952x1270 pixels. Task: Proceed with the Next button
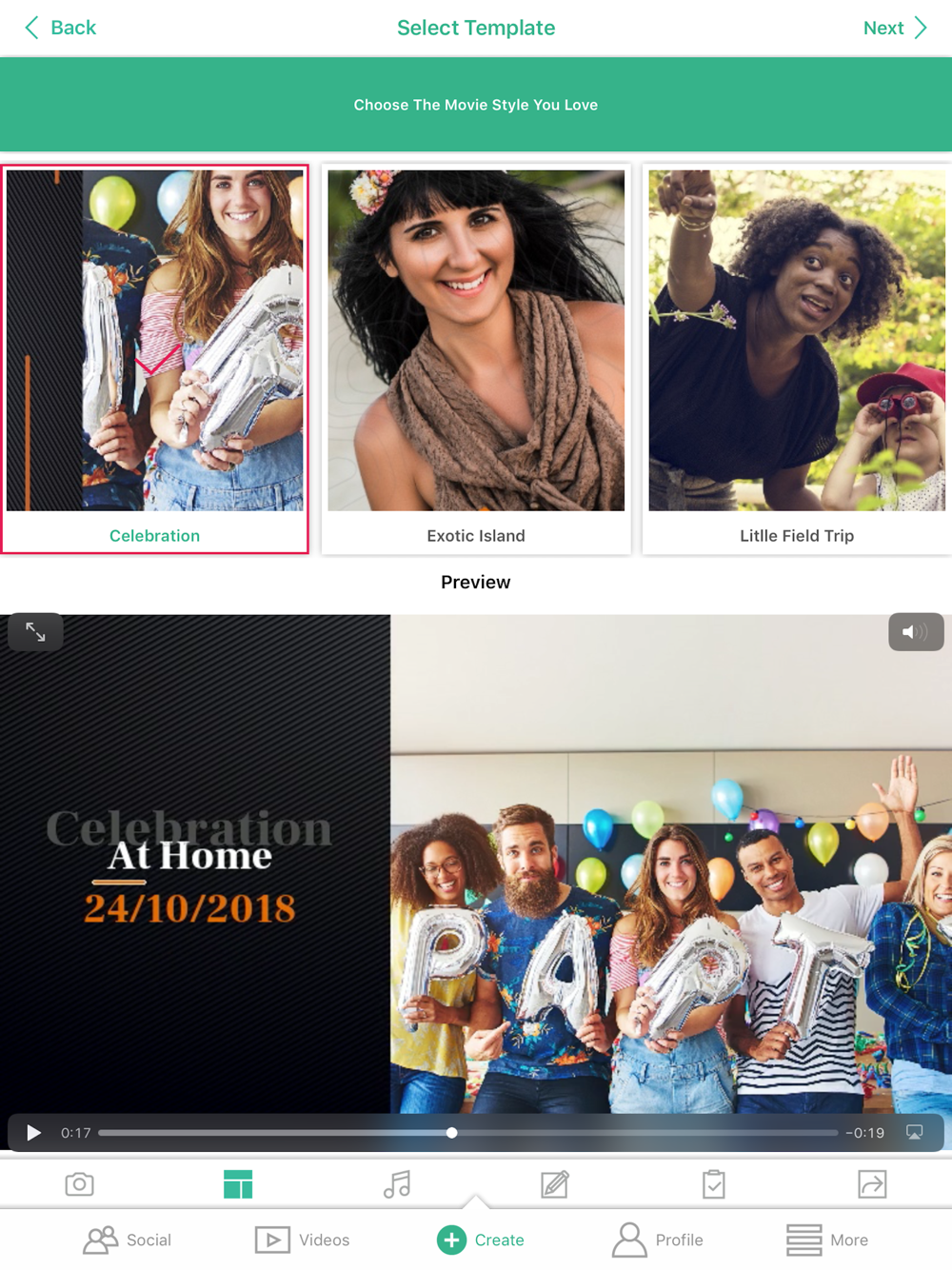tap(895, 28)
